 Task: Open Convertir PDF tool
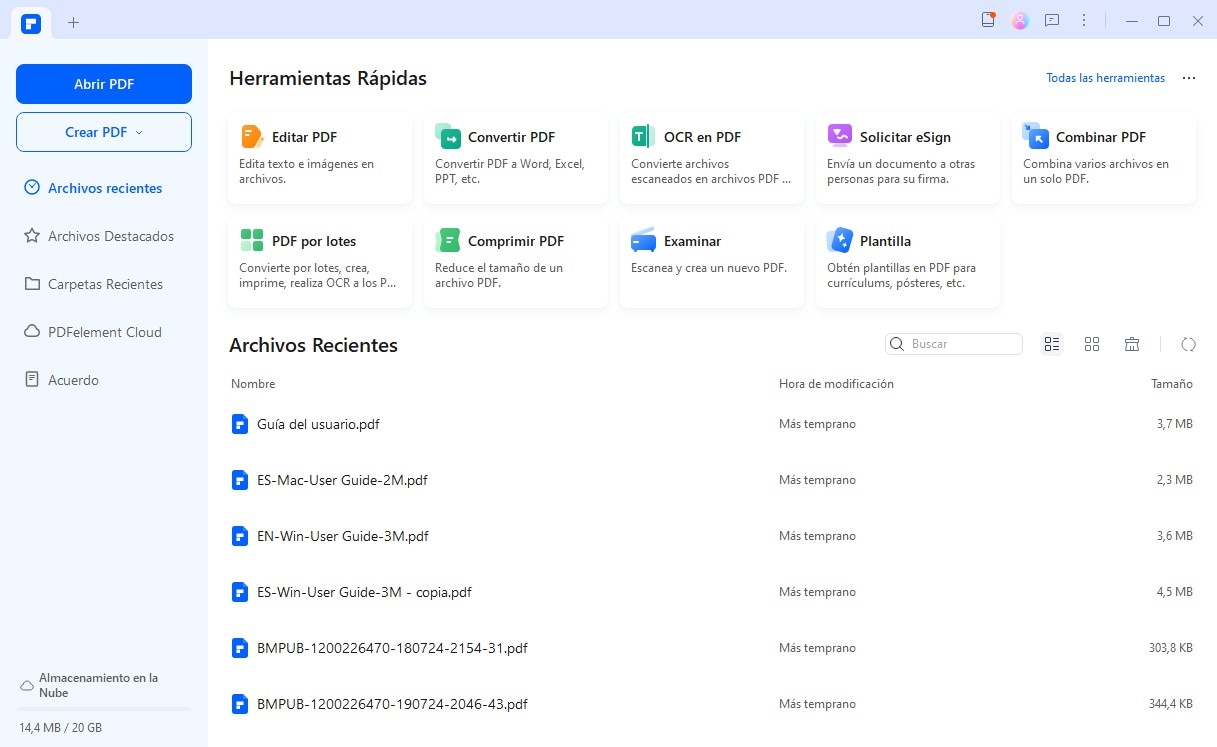coord(516,158)
